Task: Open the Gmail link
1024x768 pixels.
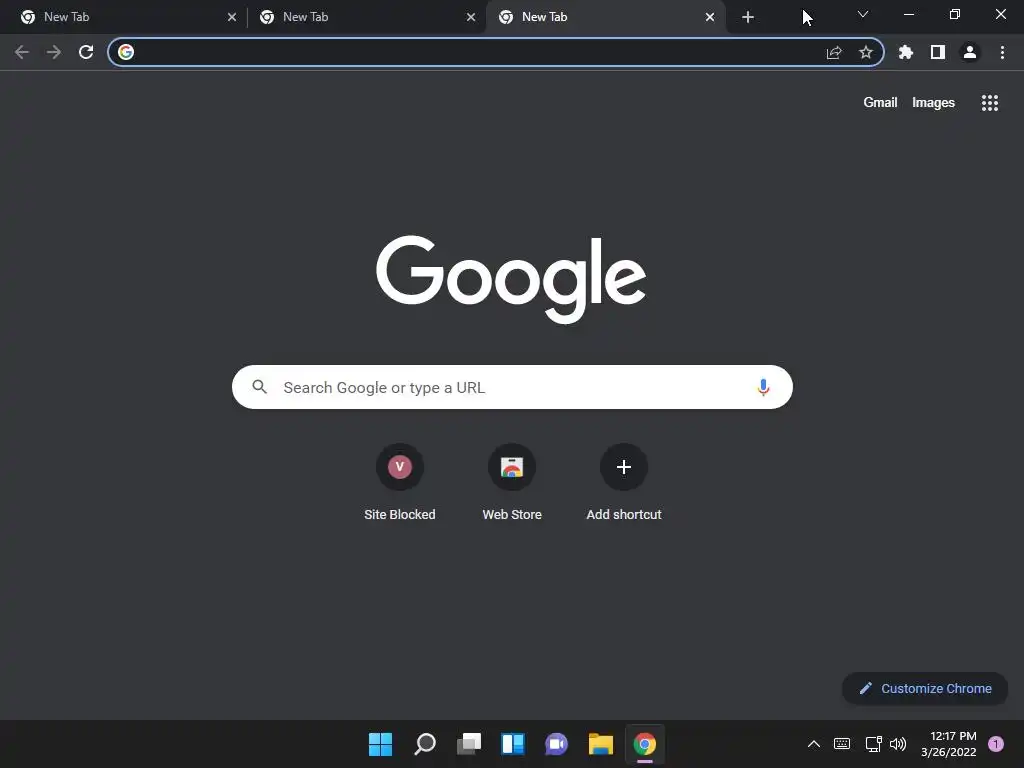Action: 880,103
